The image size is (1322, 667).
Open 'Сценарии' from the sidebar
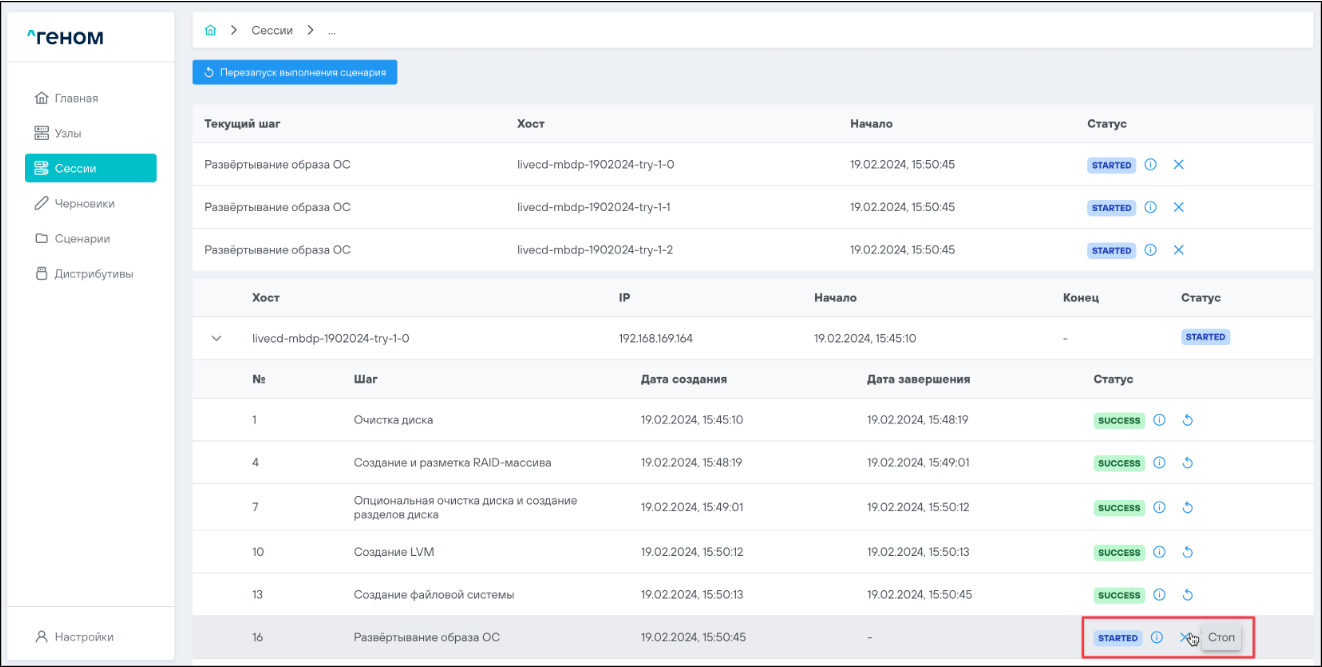82,239
